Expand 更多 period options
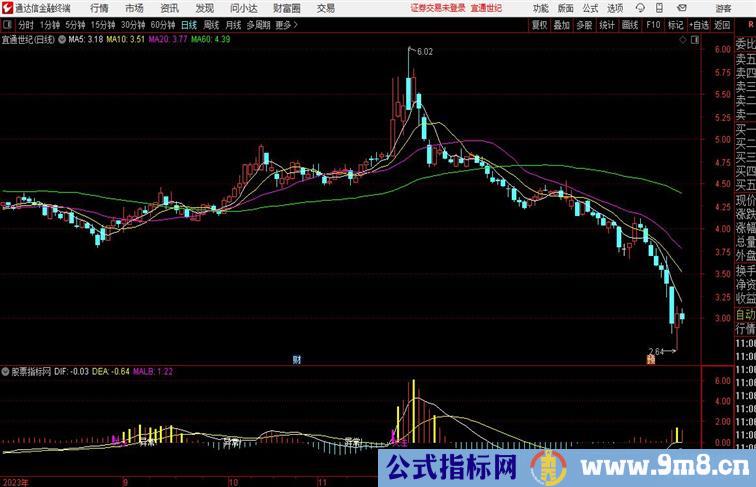756x487 pixels. [x=287, y=25]
